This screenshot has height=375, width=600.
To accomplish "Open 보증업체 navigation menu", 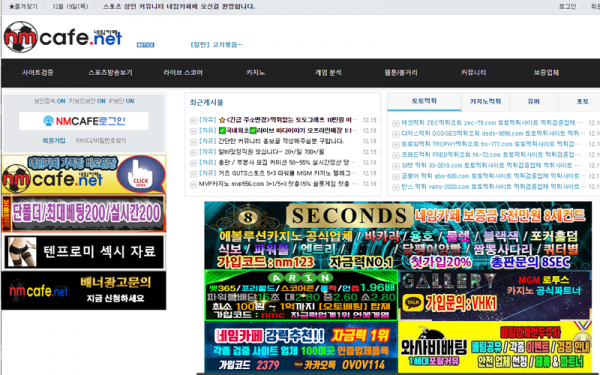I will pyautogui.click(x=546, y=73).
